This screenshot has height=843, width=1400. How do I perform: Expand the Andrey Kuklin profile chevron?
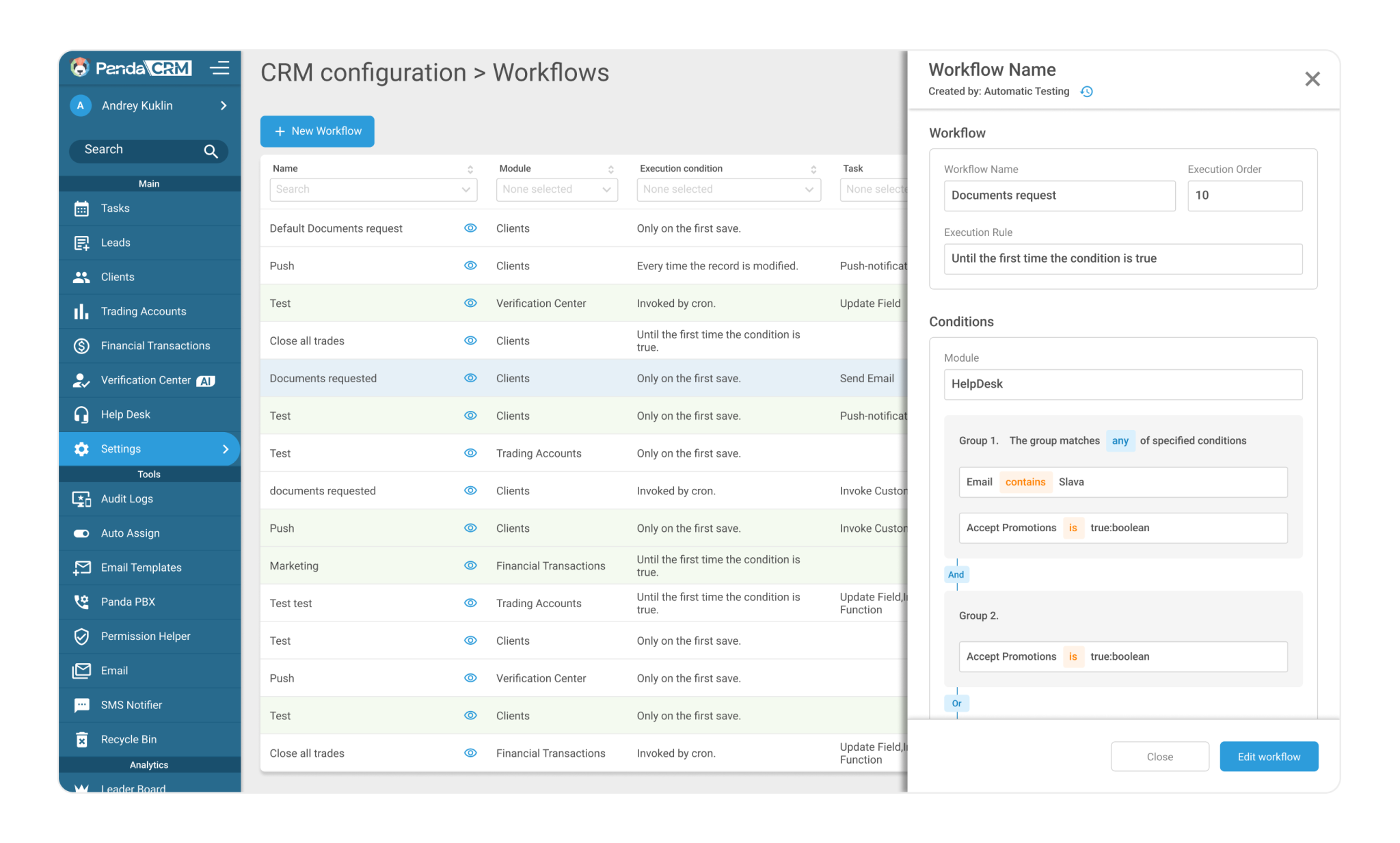click(x=223, y=105)
